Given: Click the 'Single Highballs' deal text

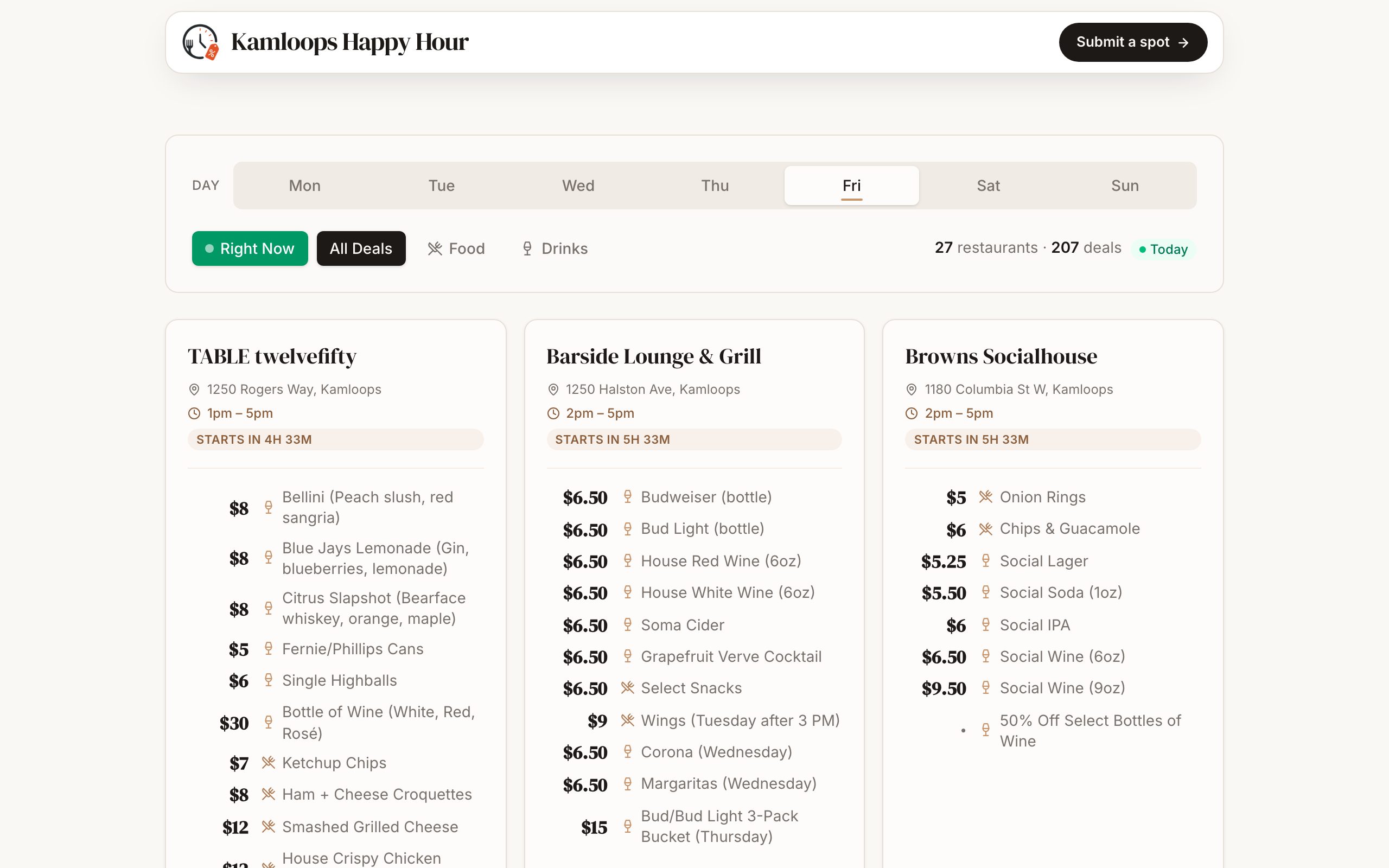Looking at the screenshot, I should pyautogui.click(x=339, y=680).
